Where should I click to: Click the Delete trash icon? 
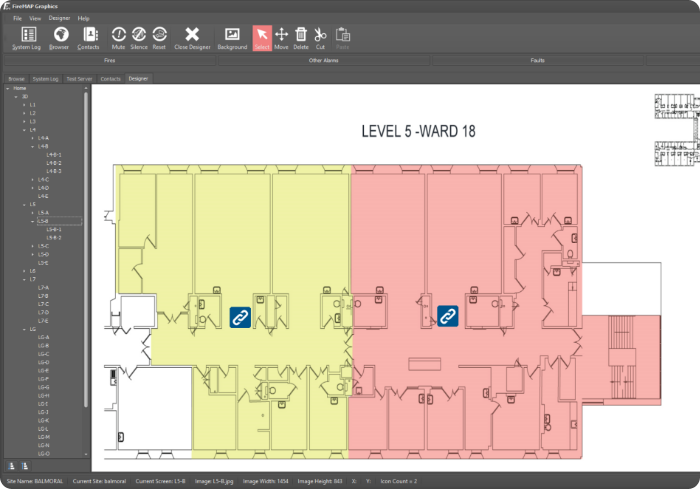pos(301,38)
